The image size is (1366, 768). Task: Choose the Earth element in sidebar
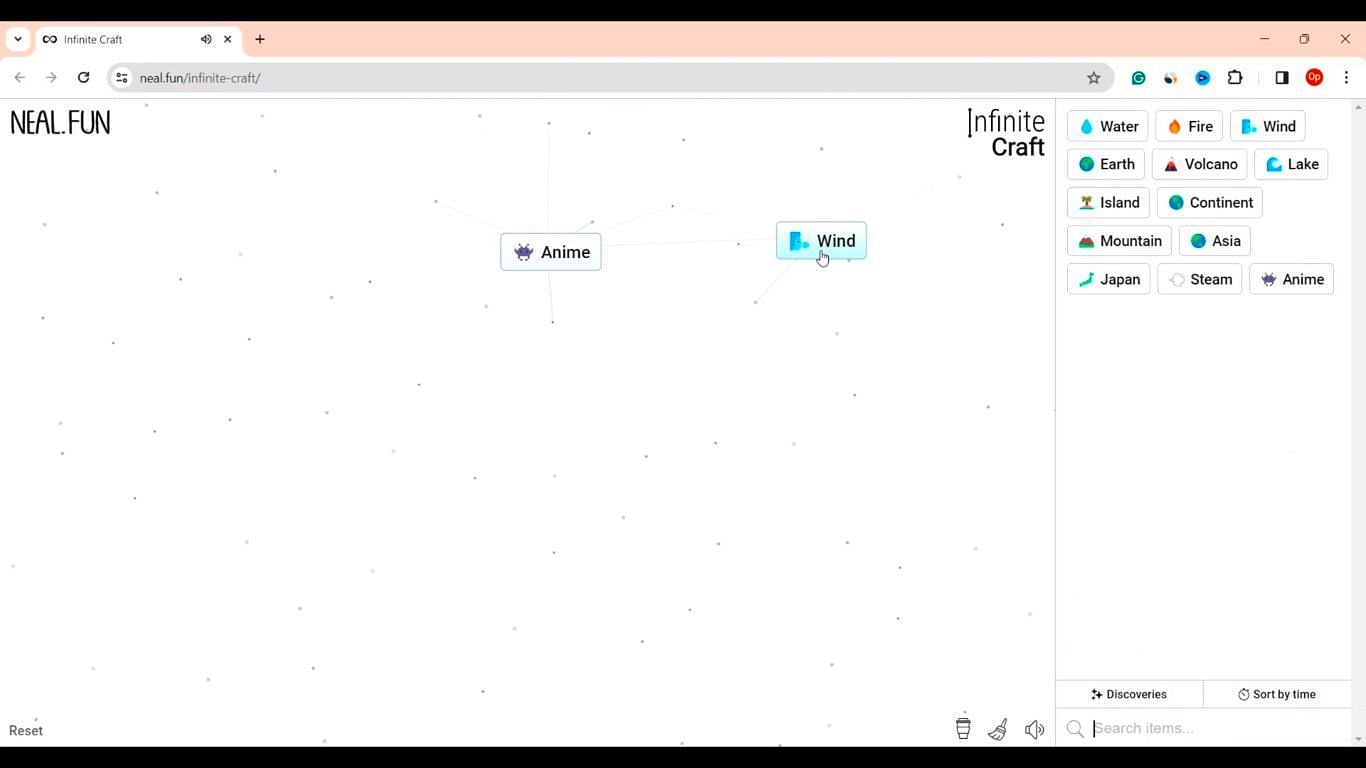pos(1106,164)
